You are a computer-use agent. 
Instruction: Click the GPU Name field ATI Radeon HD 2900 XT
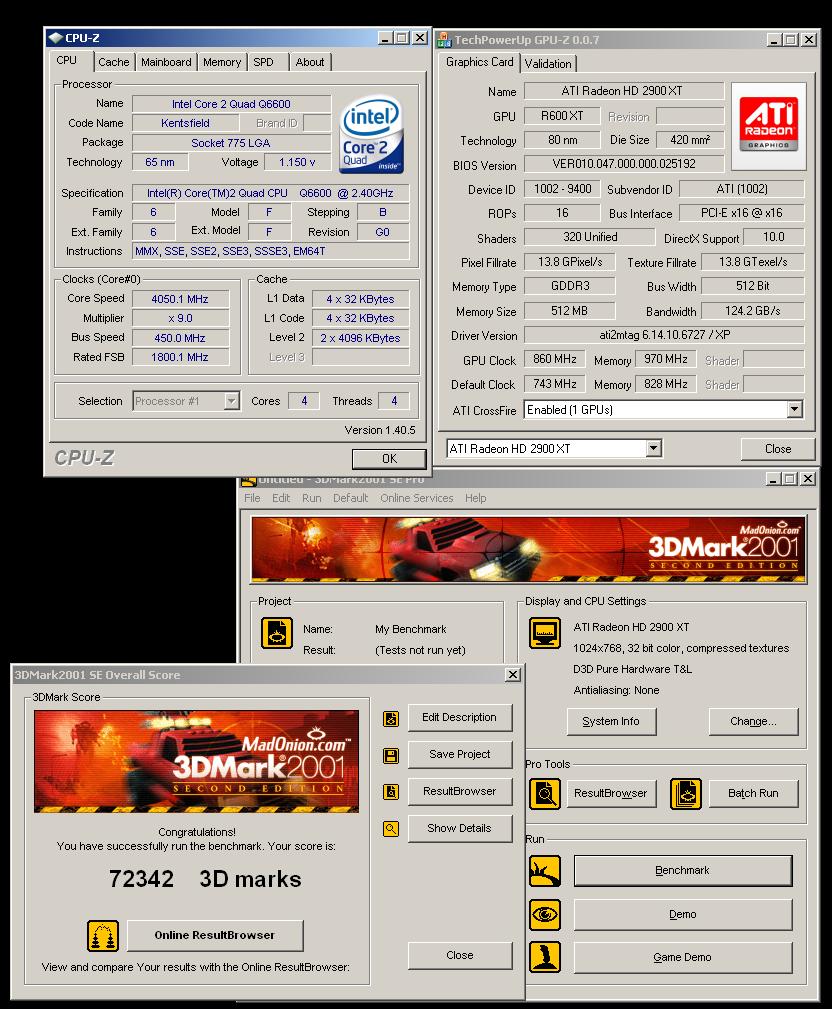click(624, 91)
